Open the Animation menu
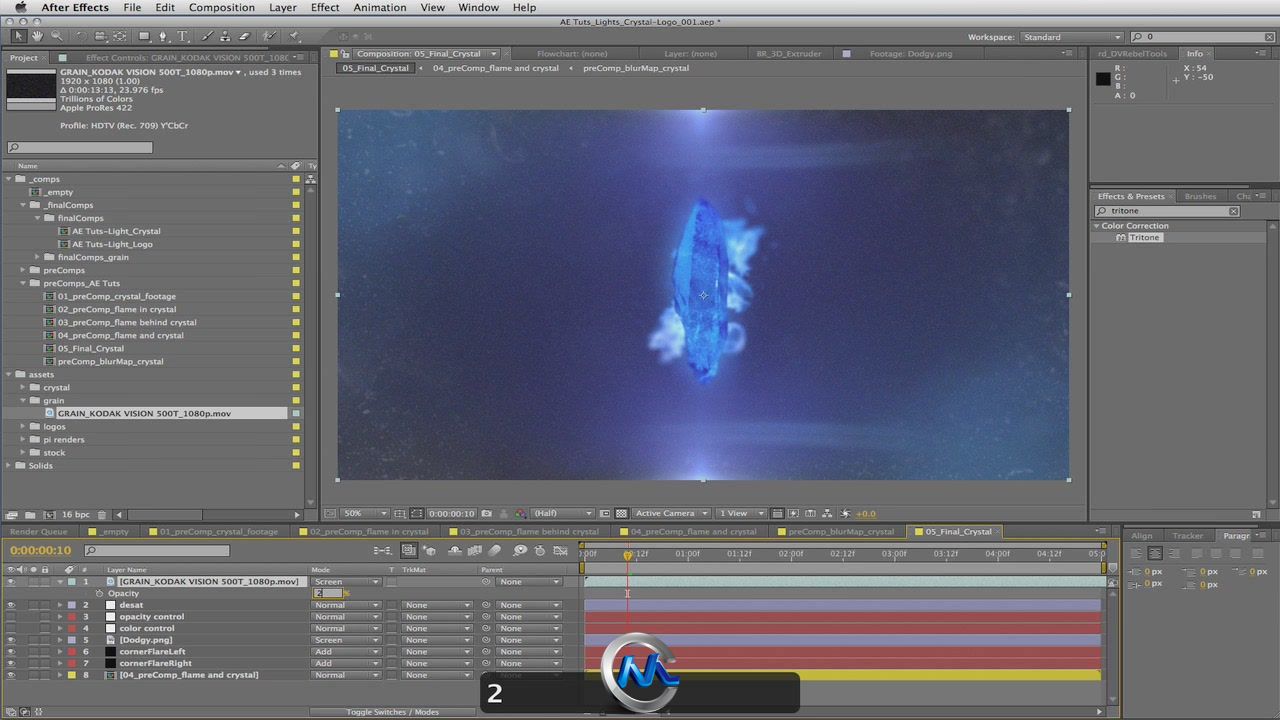 [380, 7]
